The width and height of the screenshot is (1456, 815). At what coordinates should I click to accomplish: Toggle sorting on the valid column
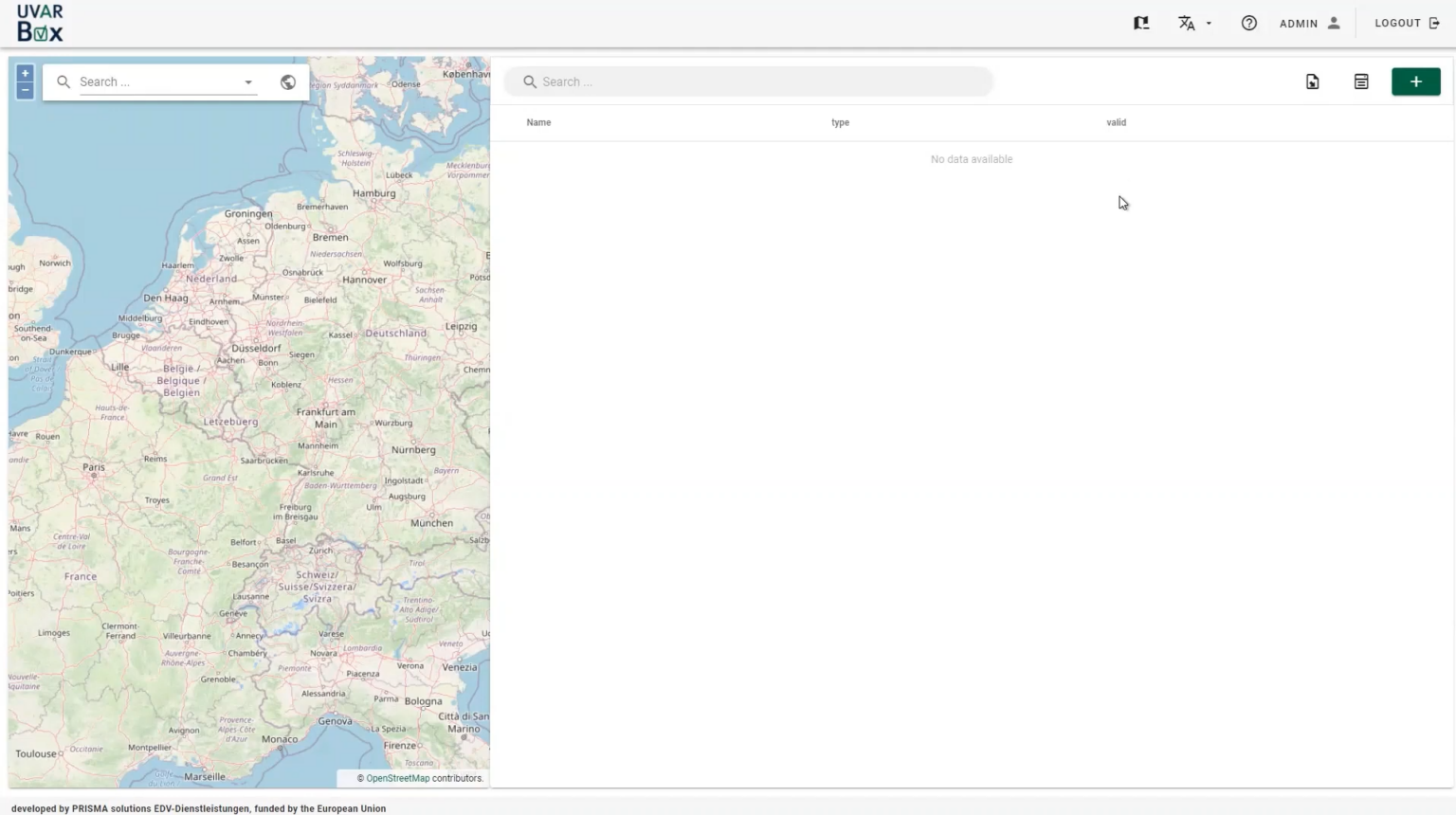tap(1116, 122)
